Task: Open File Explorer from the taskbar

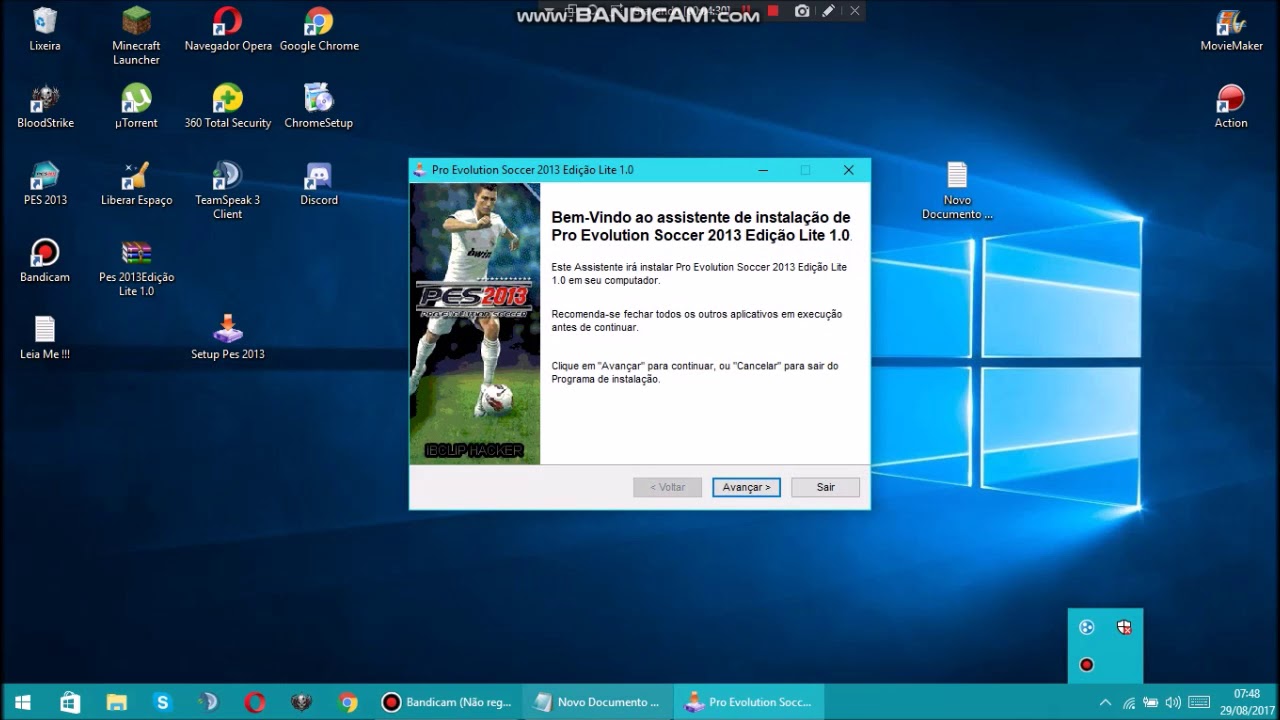Action: 117,702
